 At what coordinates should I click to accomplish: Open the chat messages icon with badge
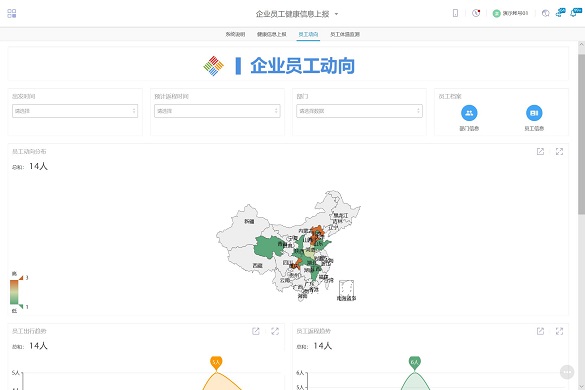(x=560, y=13)
